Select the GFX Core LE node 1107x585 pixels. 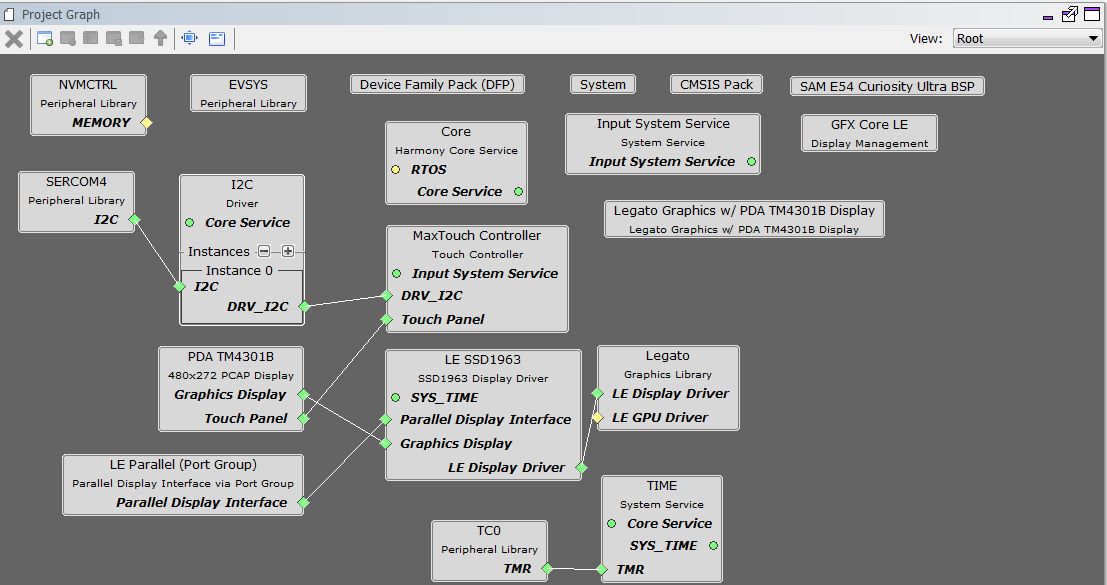(869, 133)
